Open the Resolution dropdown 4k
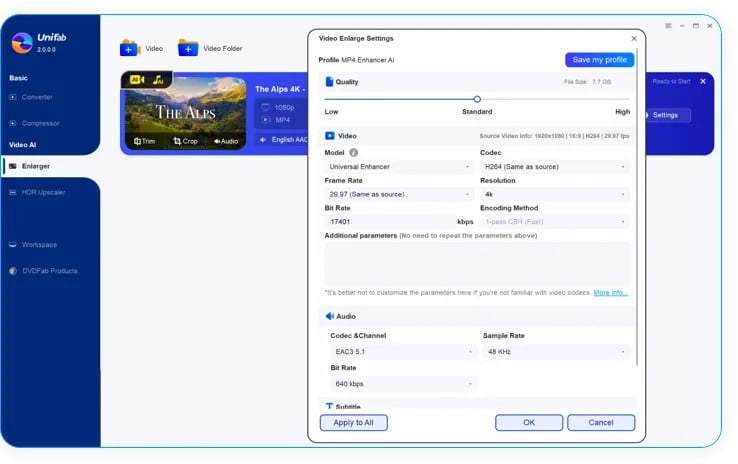This screenshot has width=738, height=464. (554, 194)
